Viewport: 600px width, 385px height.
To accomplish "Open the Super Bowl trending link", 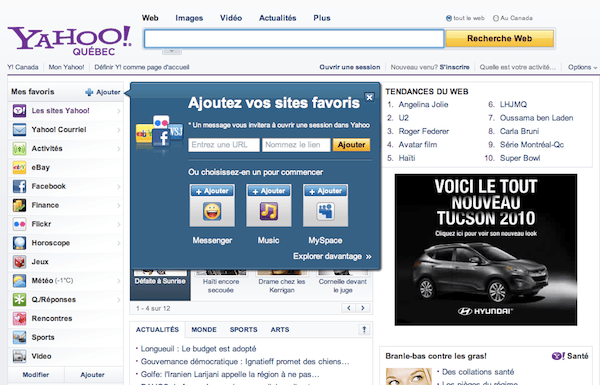I will click(520, 158).
